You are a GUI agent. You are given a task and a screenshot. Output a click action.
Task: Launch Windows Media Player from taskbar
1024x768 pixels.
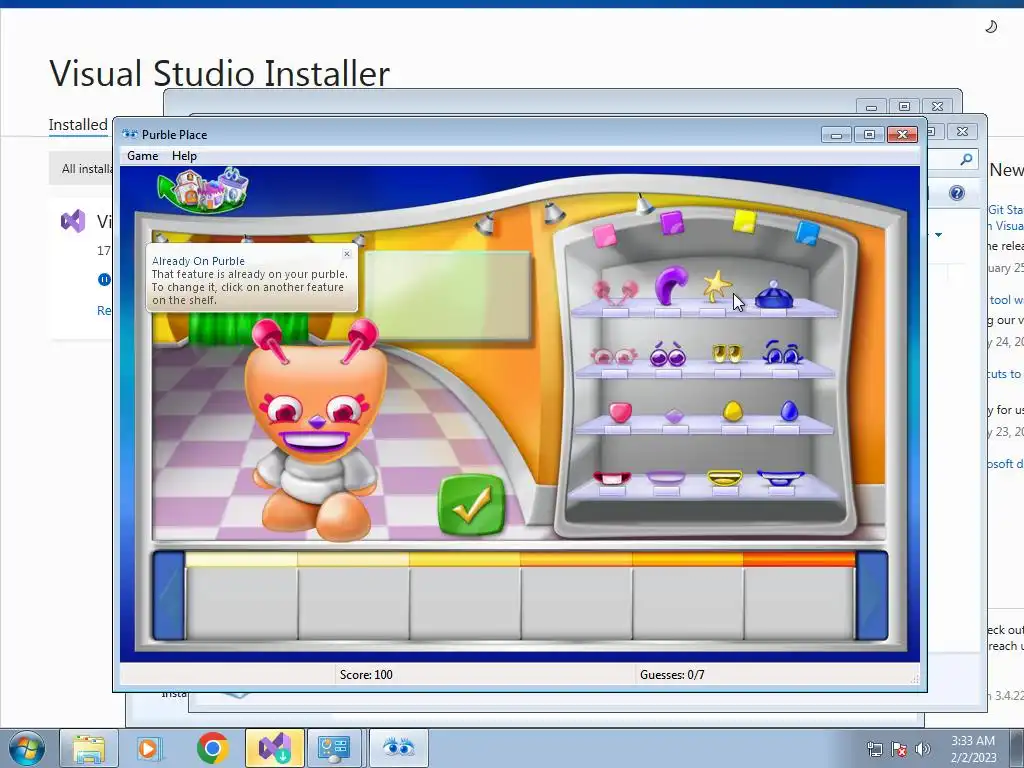(148, 749)
